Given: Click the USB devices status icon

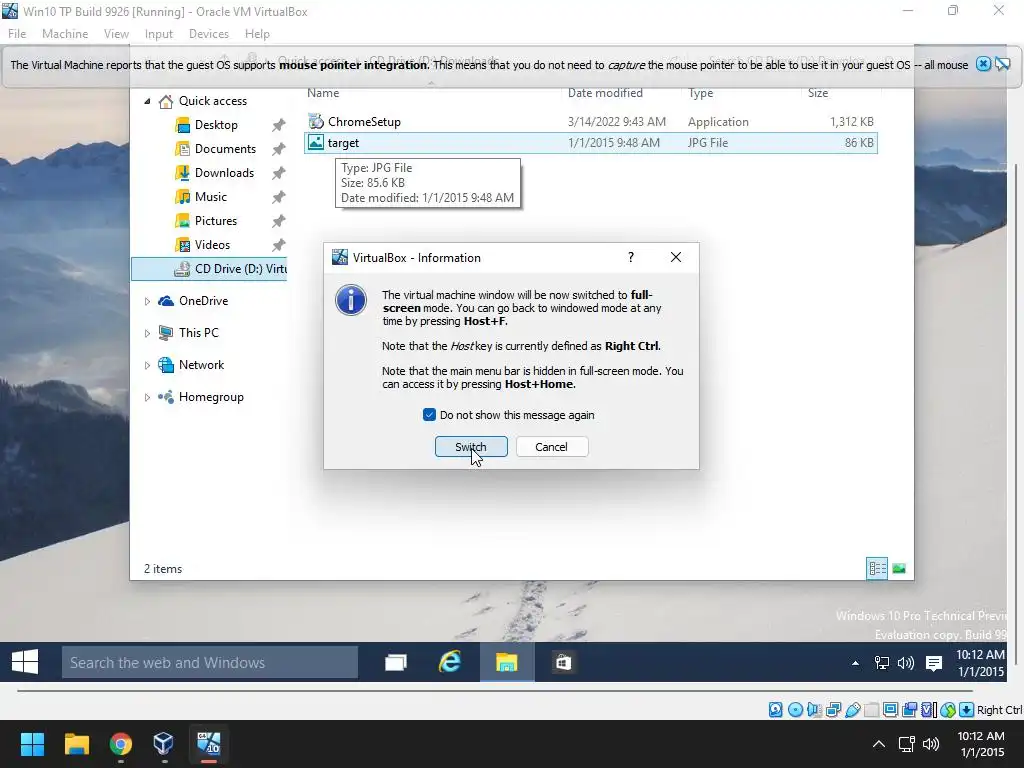Looking at the screenshot, I should (852, 710).
